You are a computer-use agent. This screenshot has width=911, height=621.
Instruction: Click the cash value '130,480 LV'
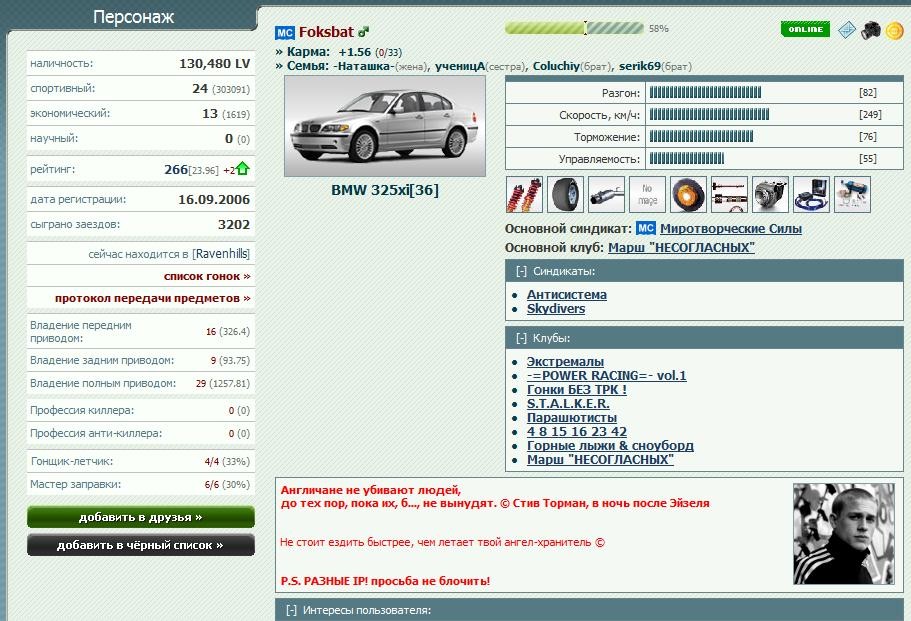214,63
